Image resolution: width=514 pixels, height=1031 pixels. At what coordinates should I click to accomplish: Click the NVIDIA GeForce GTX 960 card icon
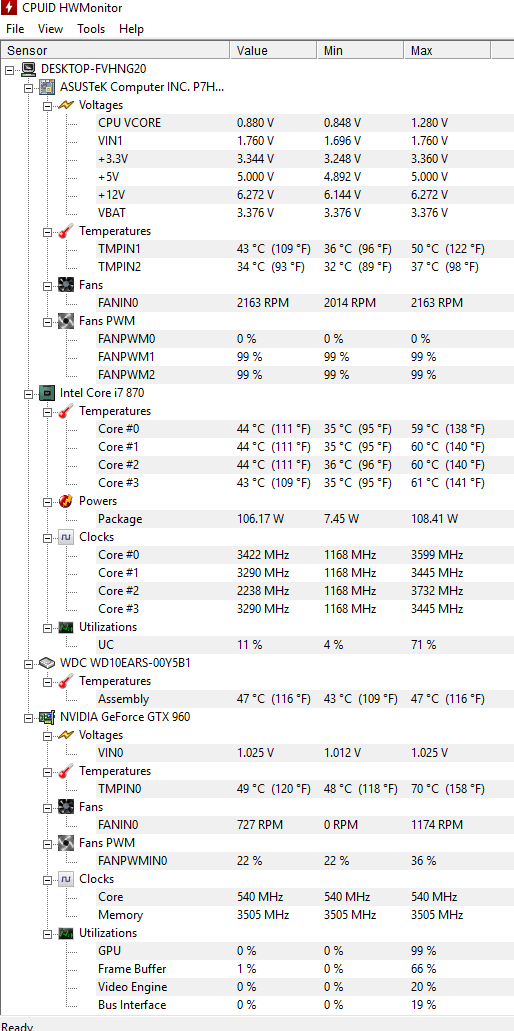(47, 717)
